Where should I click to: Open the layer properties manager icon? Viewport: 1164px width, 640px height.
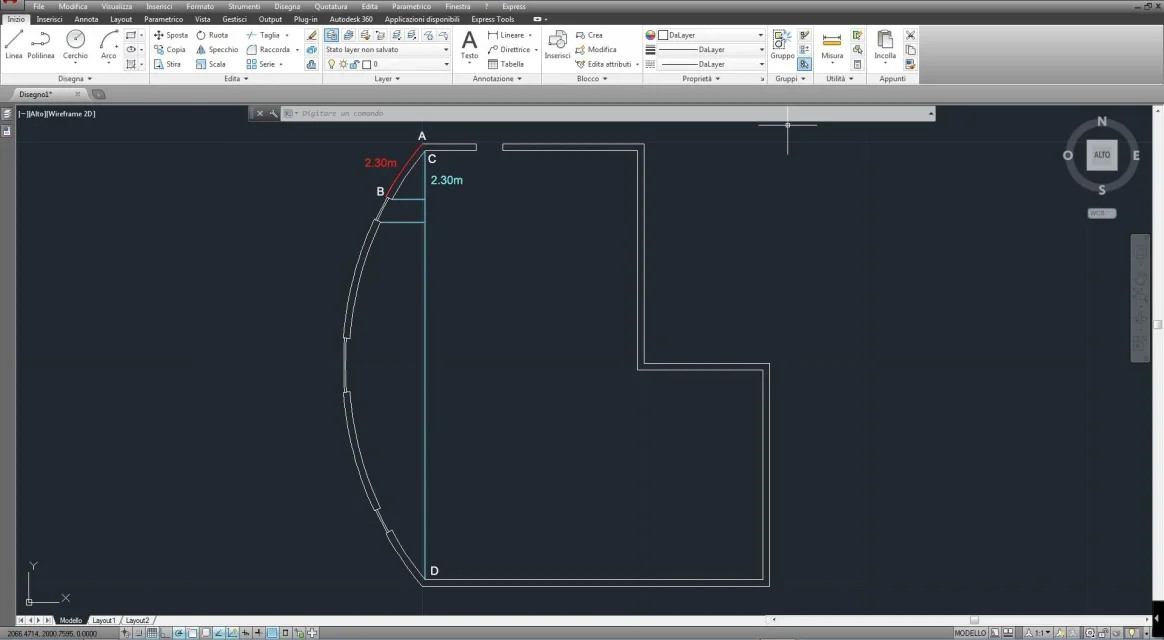click(x=331, y=35)
